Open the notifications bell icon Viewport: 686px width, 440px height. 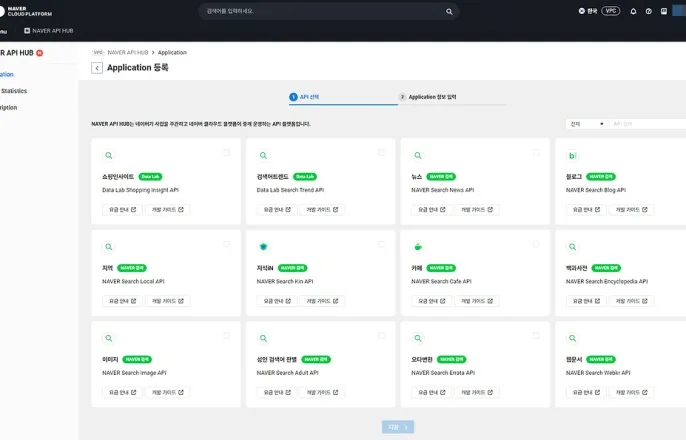[x=633, y=11]
